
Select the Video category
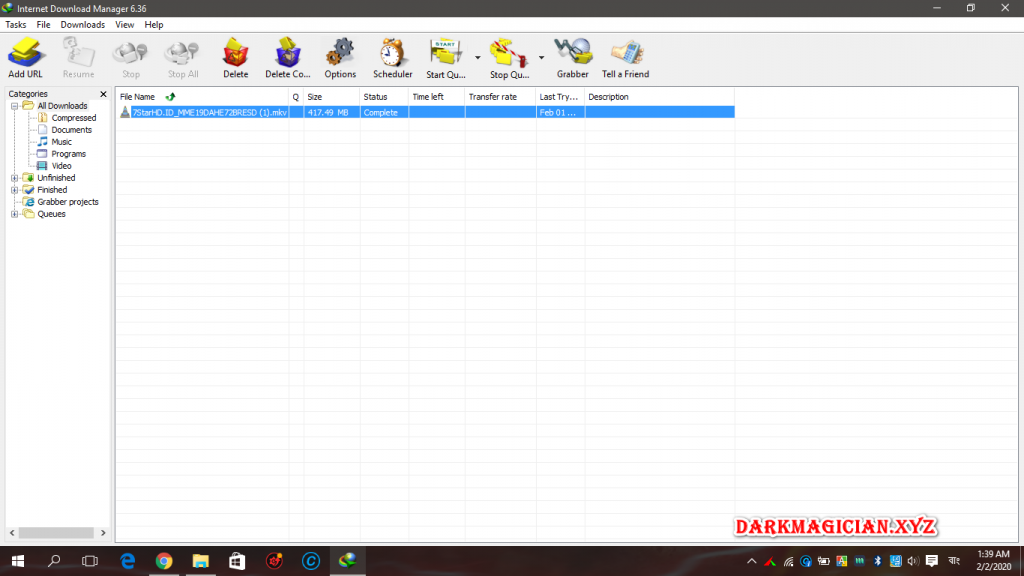[x=61, y=166]
